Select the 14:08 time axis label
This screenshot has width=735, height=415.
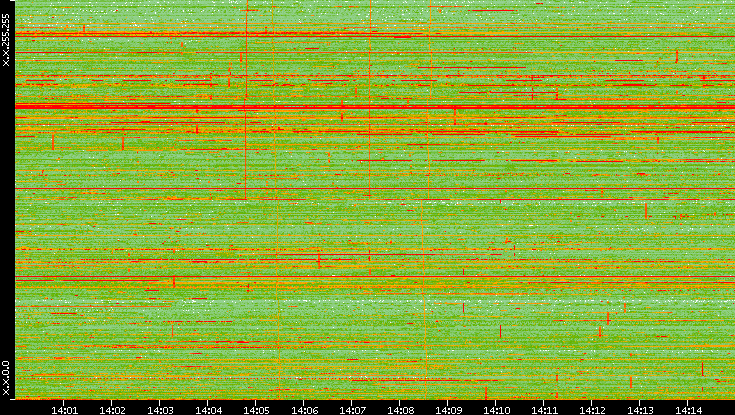[x=400, y=410]
